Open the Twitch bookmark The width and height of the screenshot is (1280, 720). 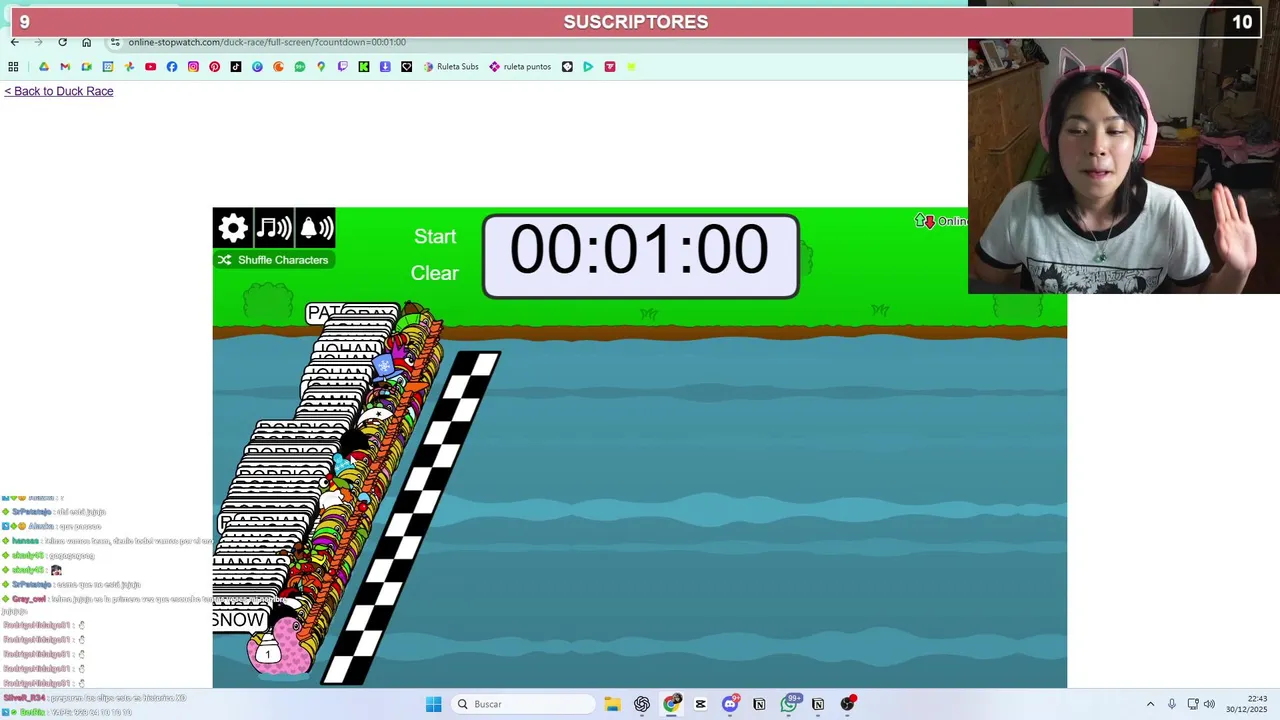tap(342, 67)
